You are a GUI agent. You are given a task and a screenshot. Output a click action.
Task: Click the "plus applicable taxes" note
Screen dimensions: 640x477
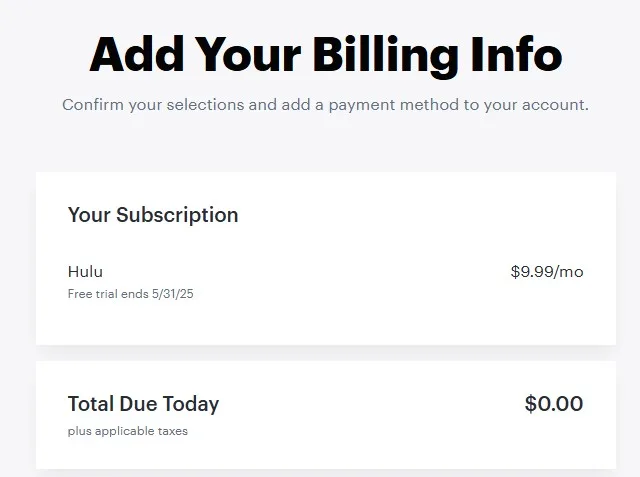pos(127,431)
